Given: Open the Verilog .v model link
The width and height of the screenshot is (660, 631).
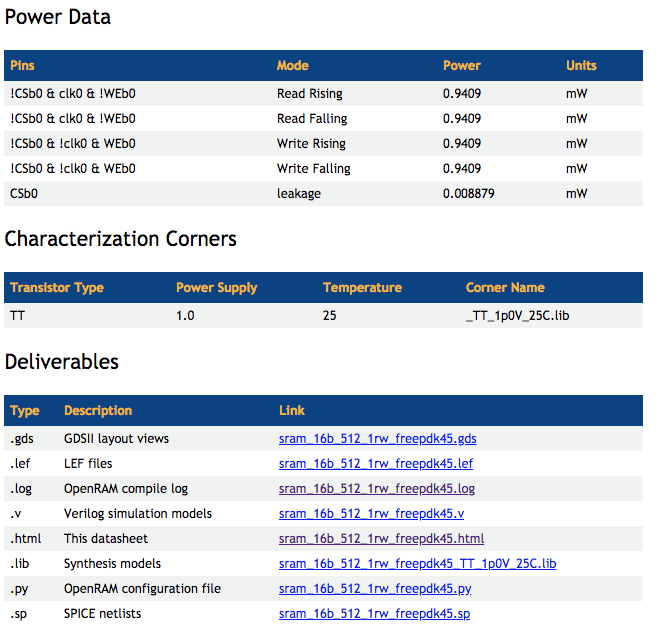Looking at the screenshot, I should pos(371,514).
